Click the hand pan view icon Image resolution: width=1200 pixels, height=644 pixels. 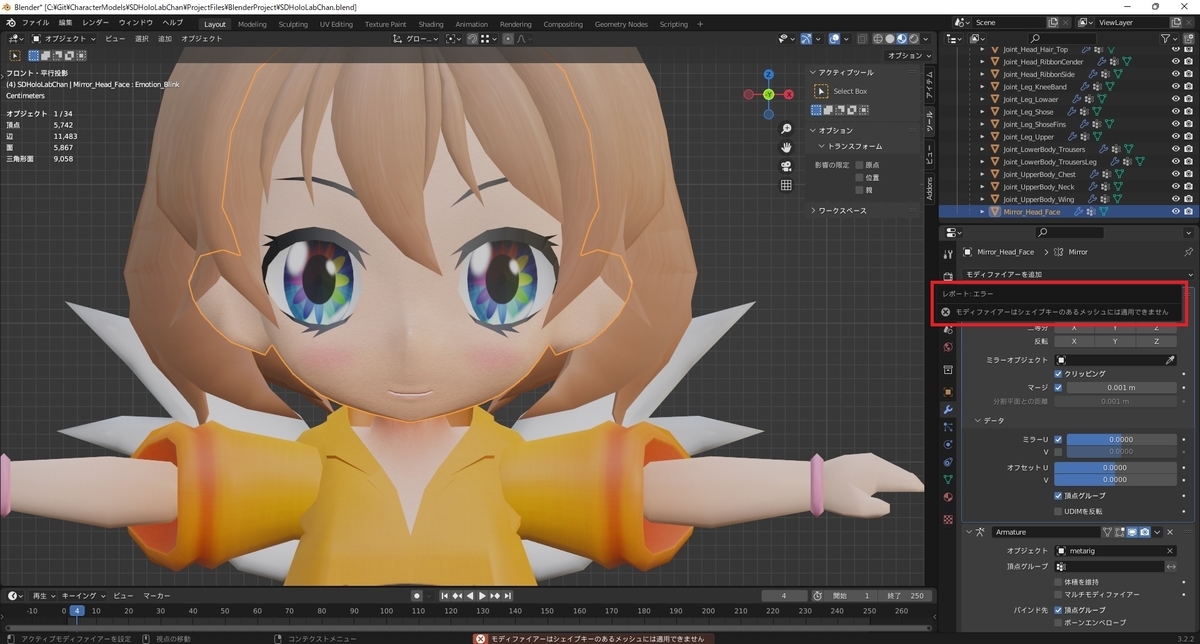pyautogui.click(x=787, y=147)
